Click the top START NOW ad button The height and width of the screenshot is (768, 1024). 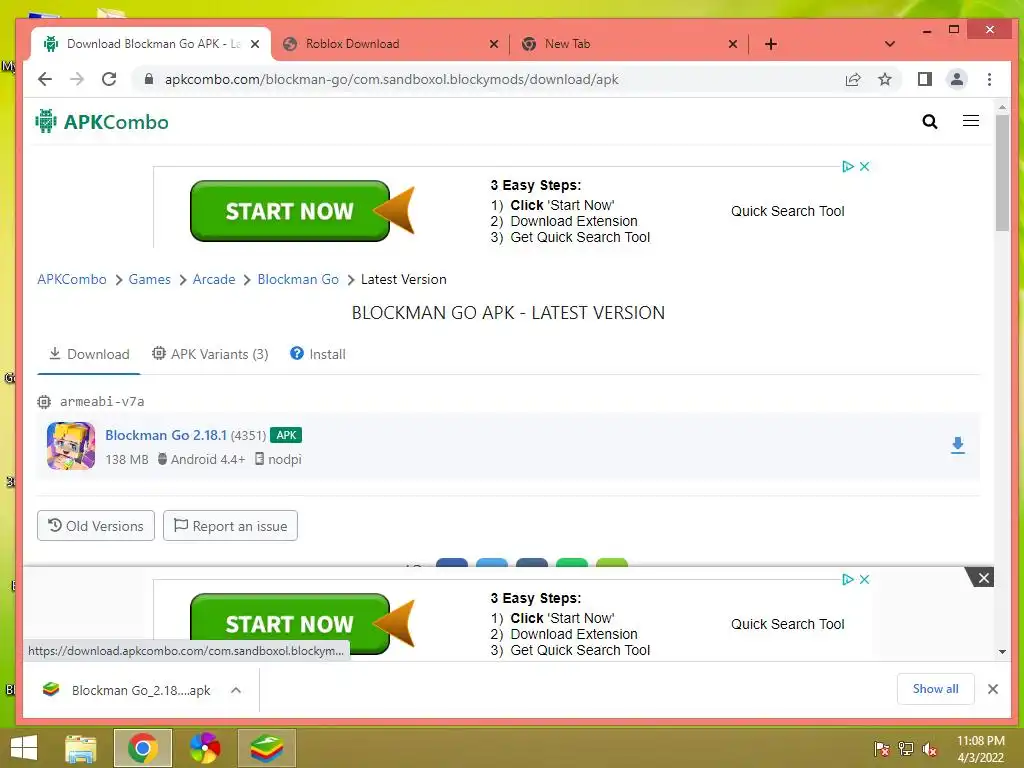pos(290,211)
